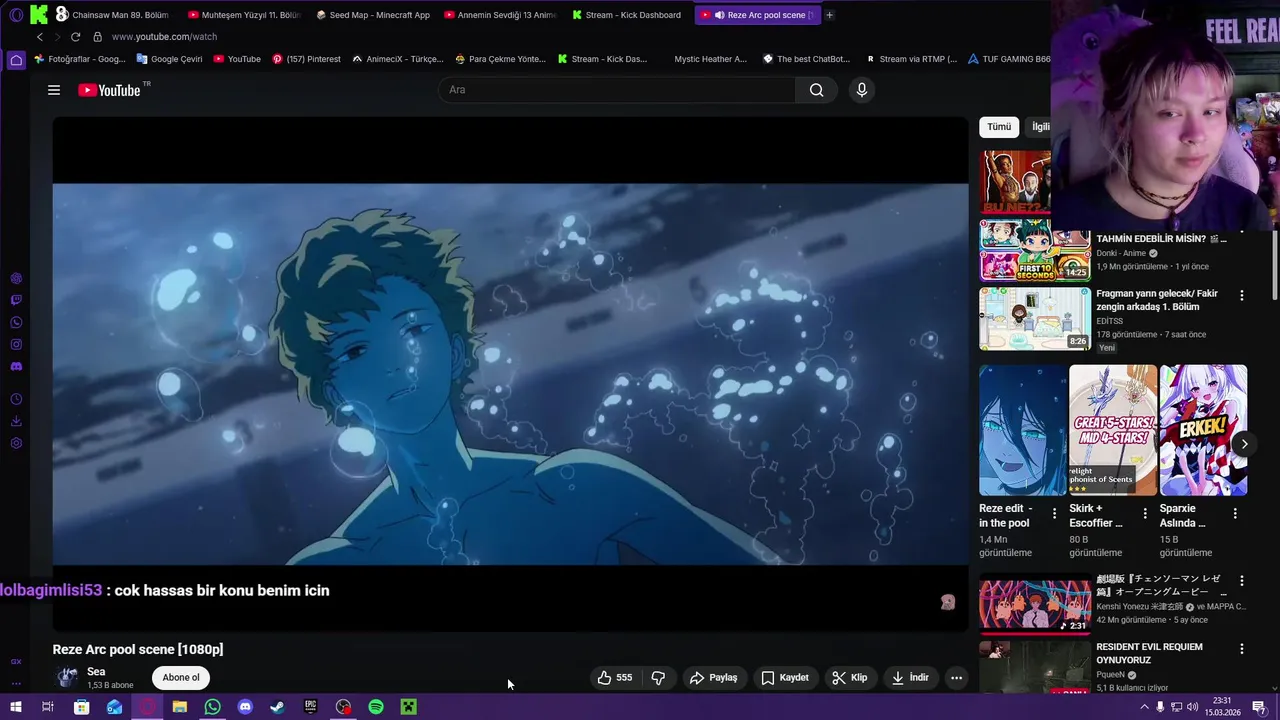Create a clip with Klip button

850,678
